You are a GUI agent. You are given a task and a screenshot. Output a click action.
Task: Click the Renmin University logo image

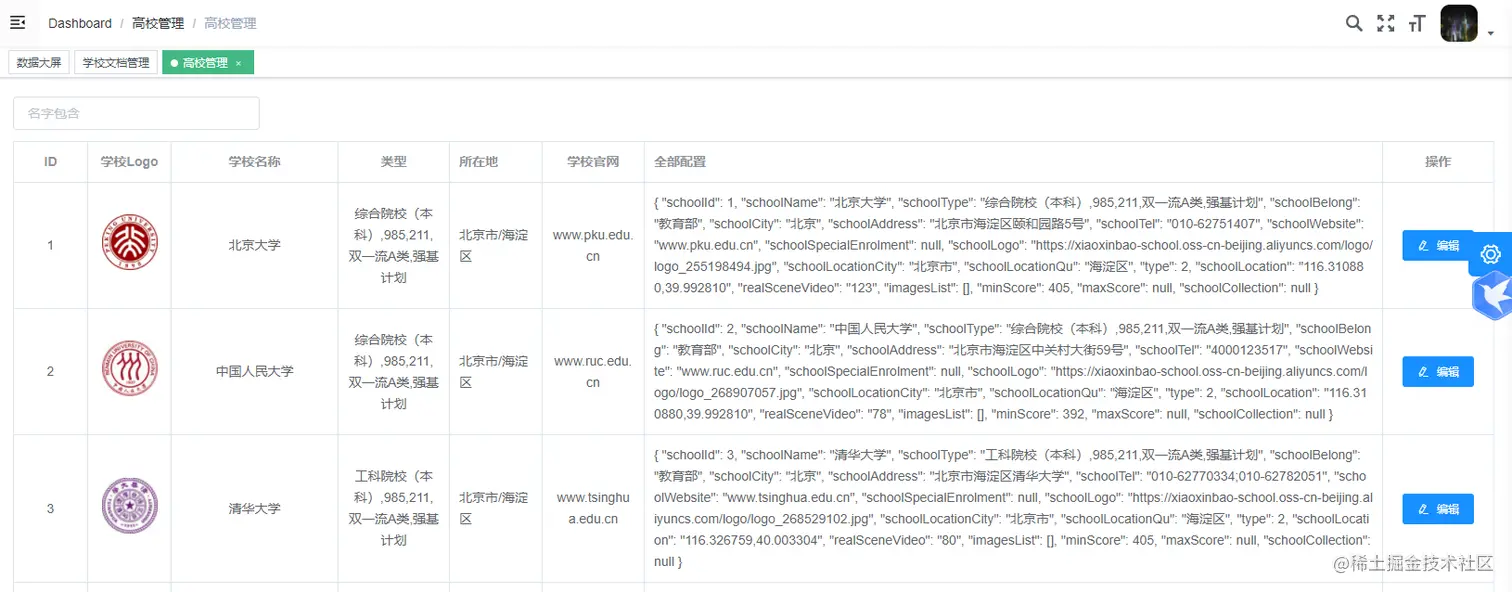point(129,371)
